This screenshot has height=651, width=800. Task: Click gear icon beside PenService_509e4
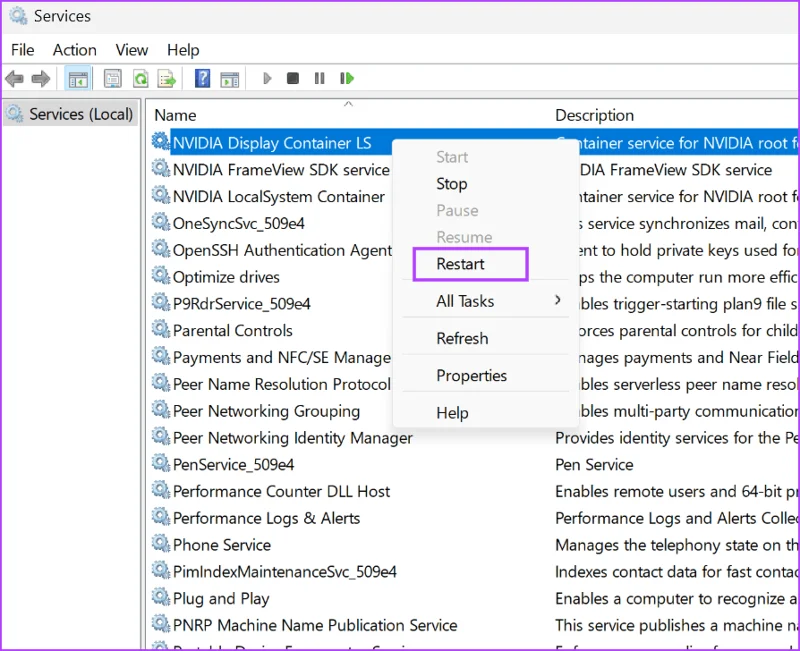(x=161, y=463)
